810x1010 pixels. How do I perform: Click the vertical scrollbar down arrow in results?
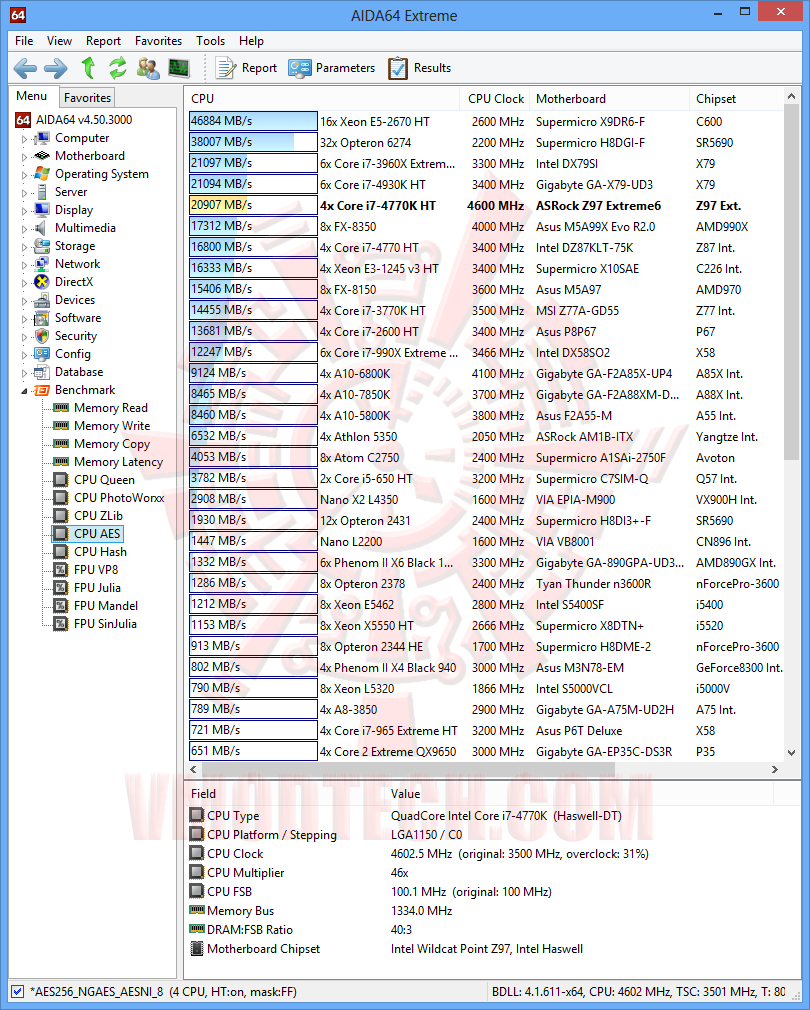click(791, 752)
